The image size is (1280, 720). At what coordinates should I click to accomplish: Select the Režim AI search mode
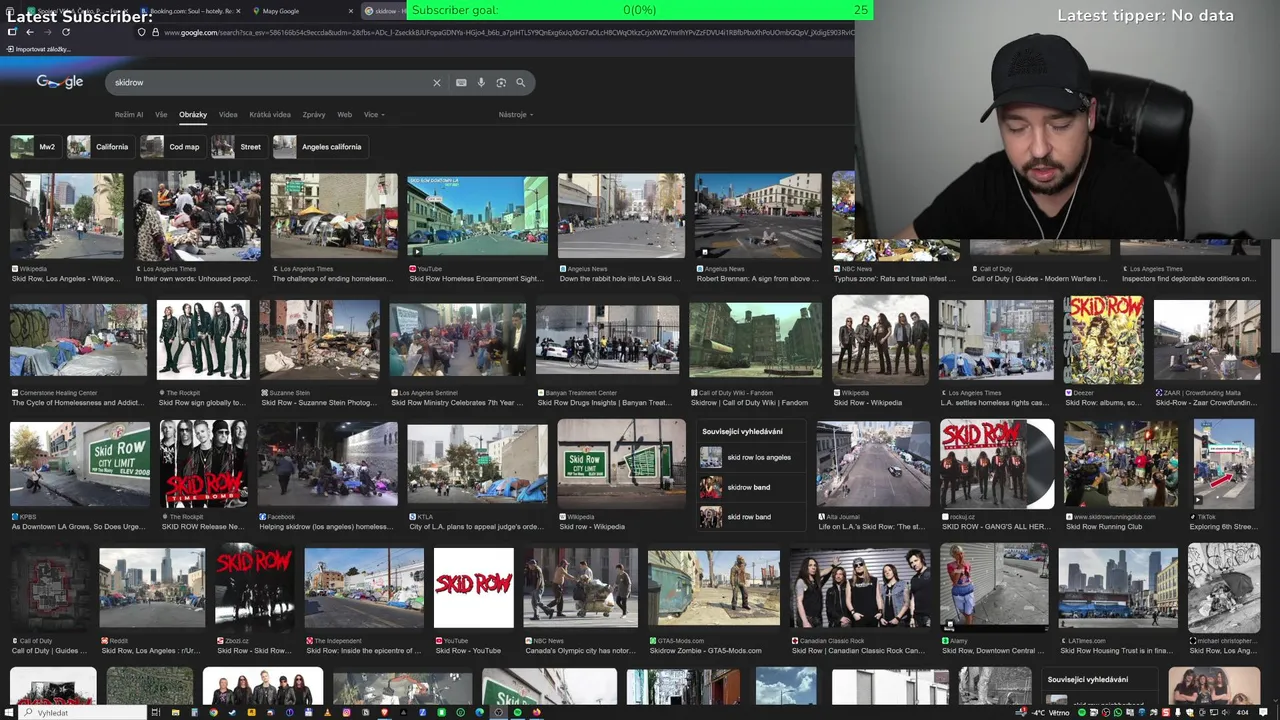click(129, 114)
